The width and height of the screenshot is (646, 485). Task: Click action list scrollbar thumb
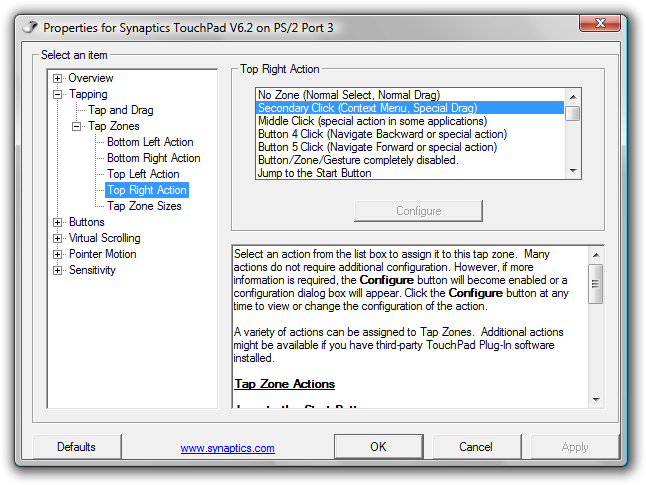pos(573,113)
